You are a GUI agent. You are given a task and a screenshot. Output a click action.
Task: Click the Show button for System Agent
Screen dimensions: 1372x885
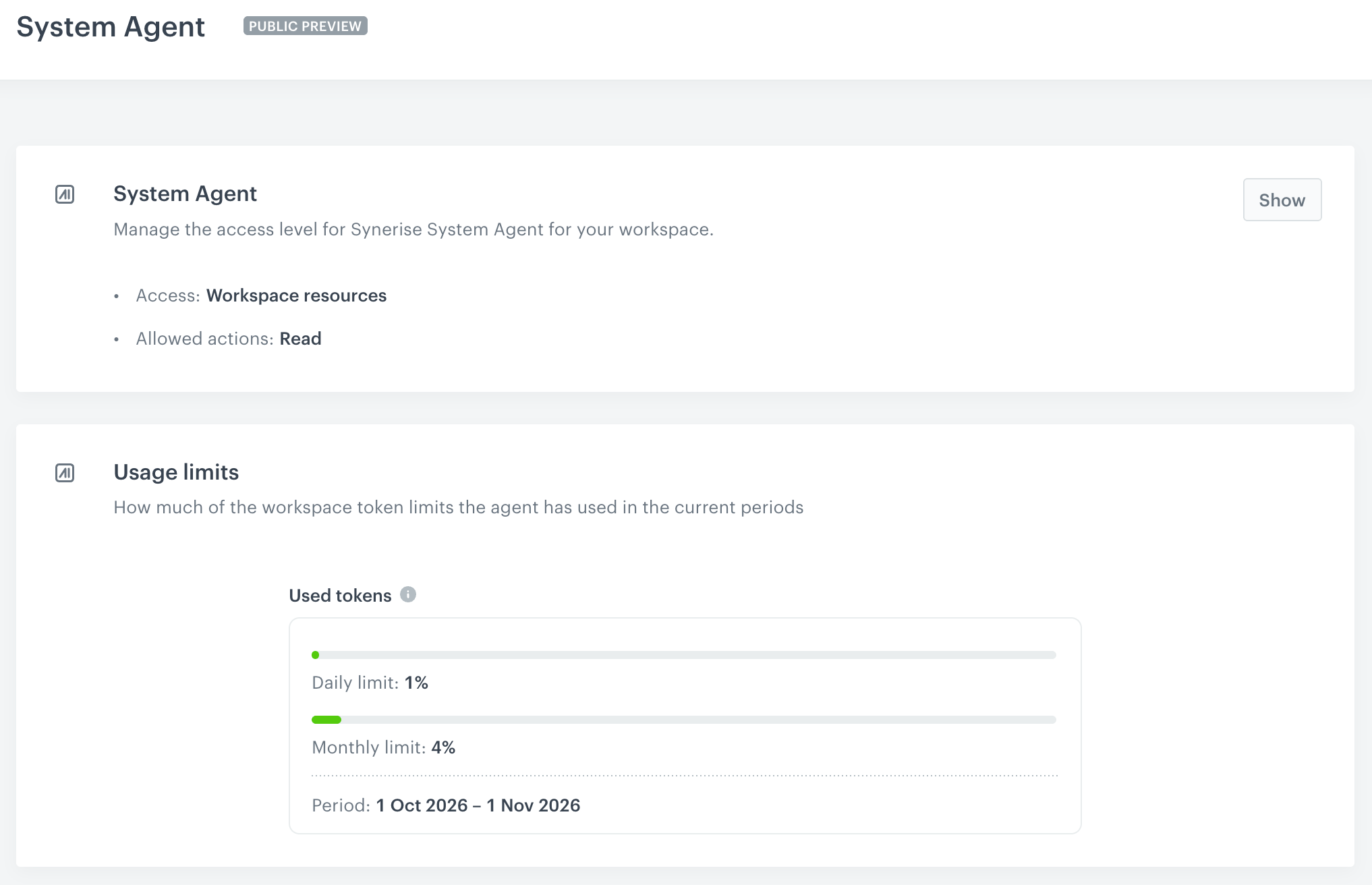point(1282,200)
